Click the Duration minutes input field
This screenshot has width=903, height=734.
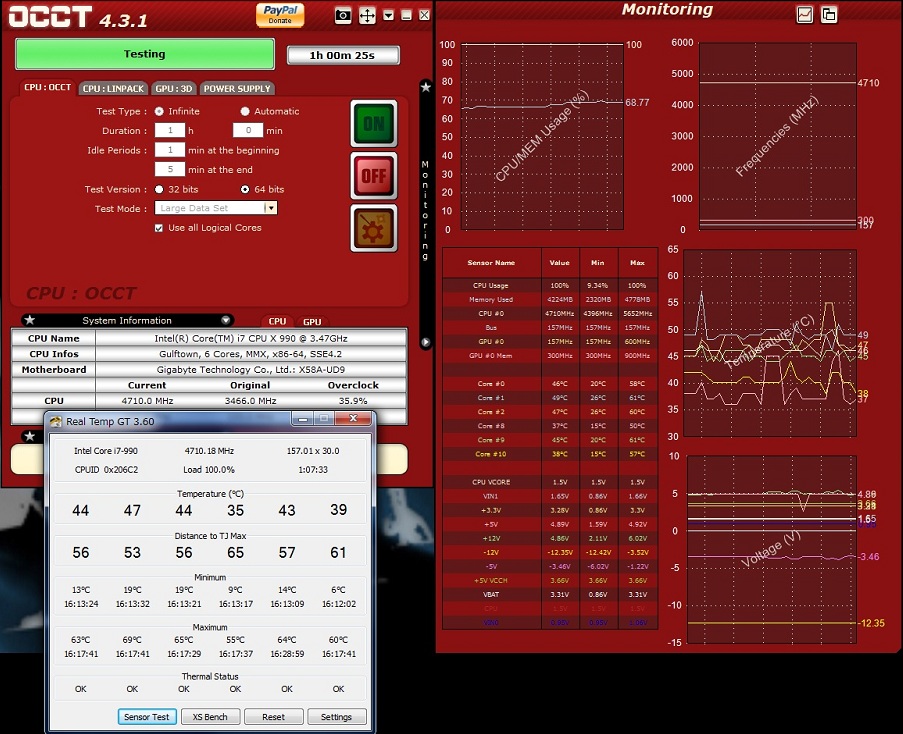click(248, 130)
